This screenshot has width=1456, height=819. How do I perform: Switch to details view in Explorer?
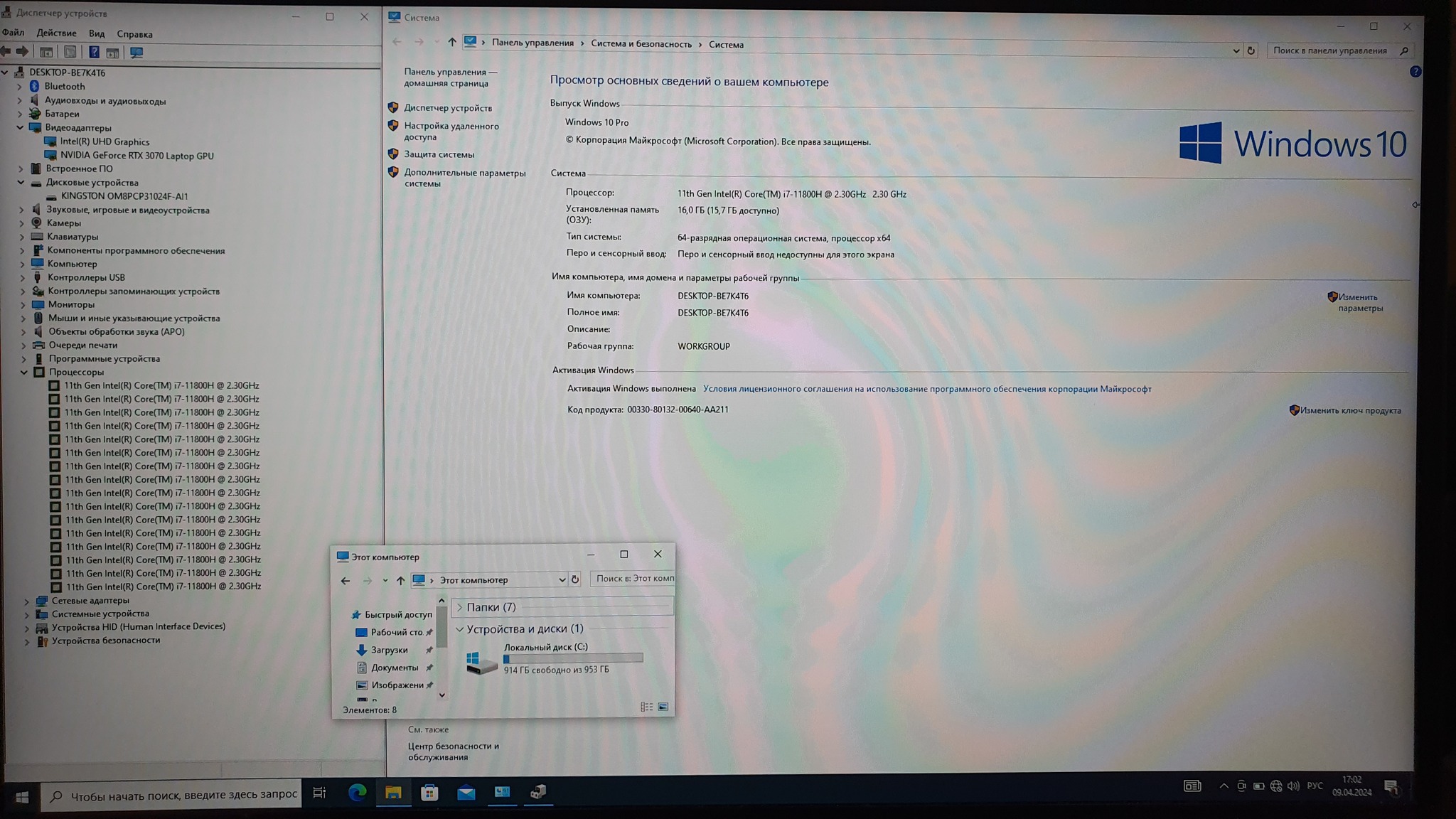(646, 707)
